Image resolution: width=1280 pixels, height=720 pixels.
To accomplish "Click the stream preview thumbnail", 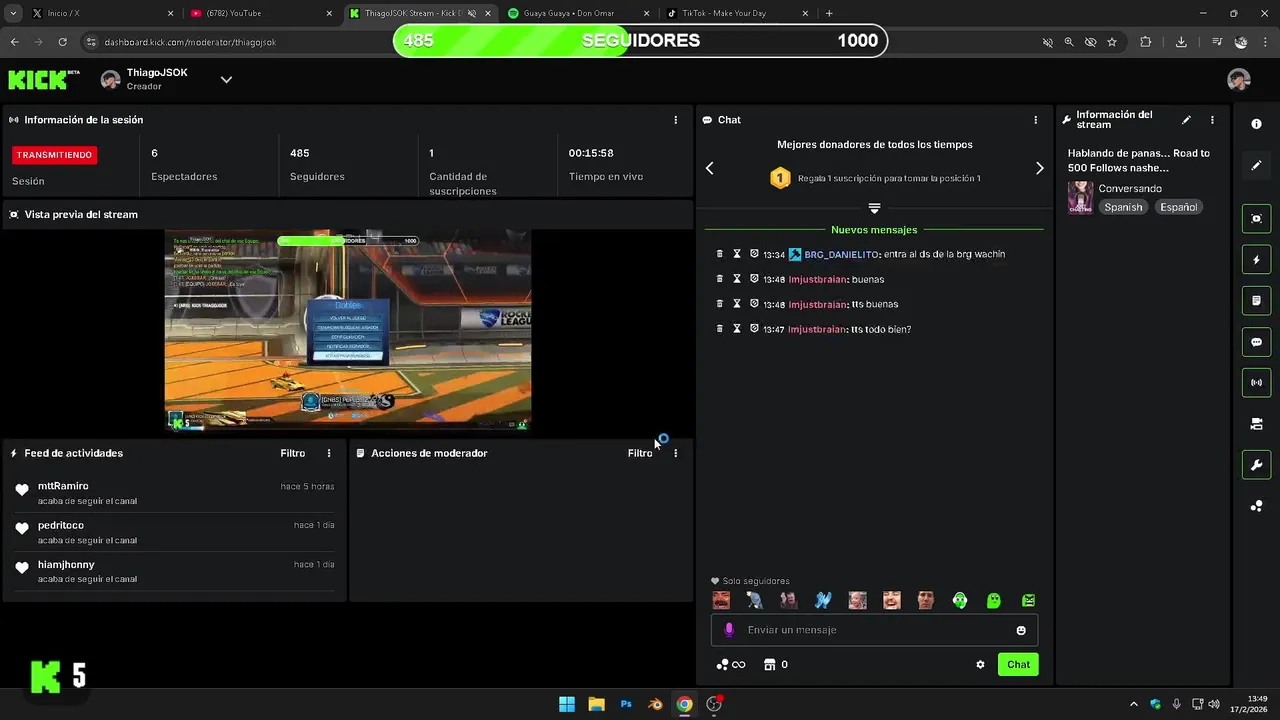I will (348, 330).
